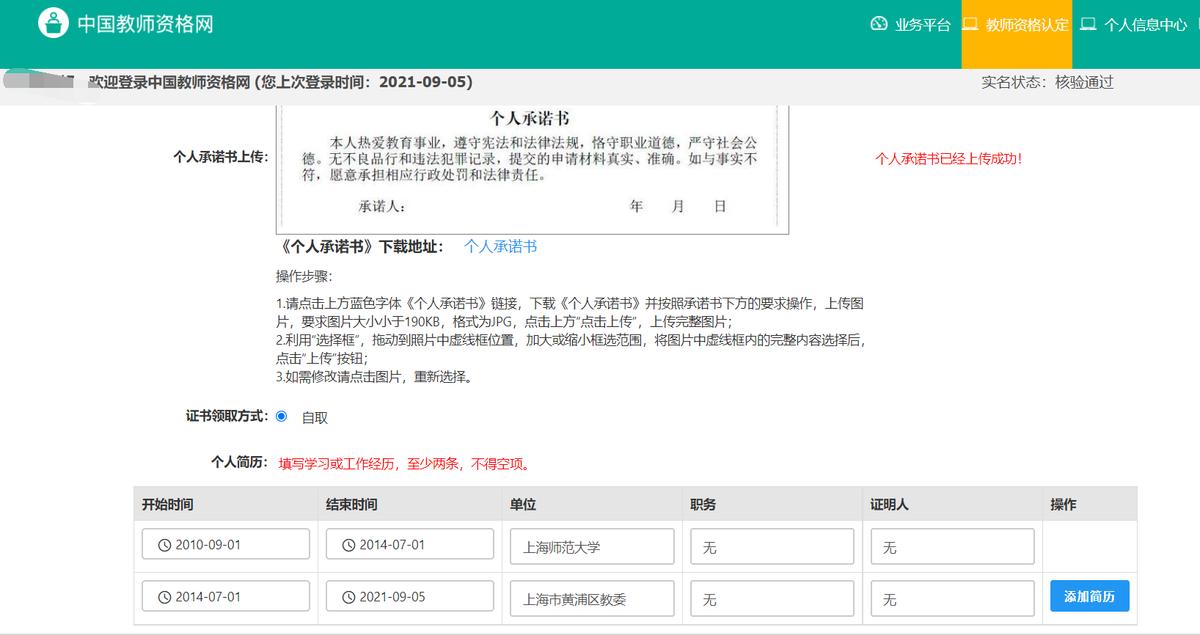The image size is (1200, 635).
Task: Select the first row 职务 field showing 无
Action: pos(770,544)
